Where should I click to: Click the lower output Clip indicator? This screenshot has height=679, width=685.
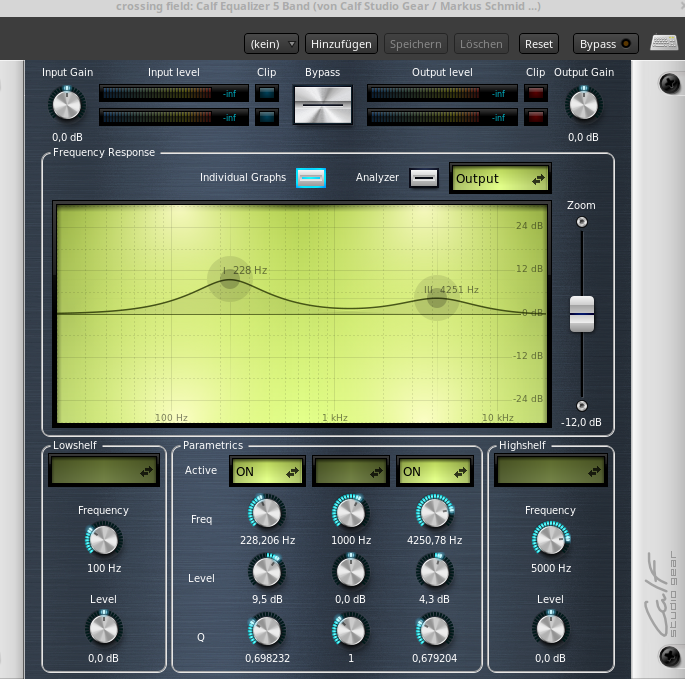pyautogui.click(x=536, y=117)
